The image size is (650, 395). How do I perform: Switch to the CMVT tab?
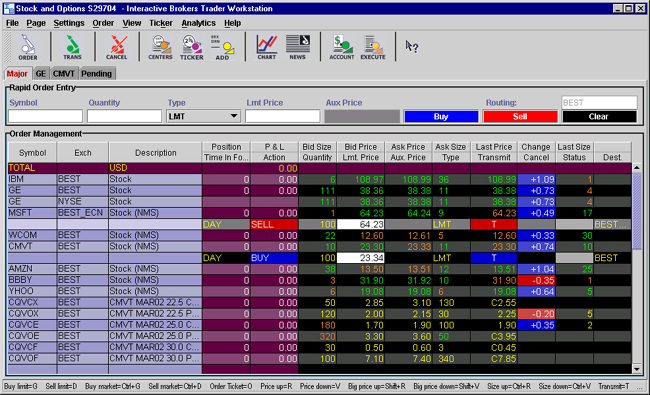[64, 74]
